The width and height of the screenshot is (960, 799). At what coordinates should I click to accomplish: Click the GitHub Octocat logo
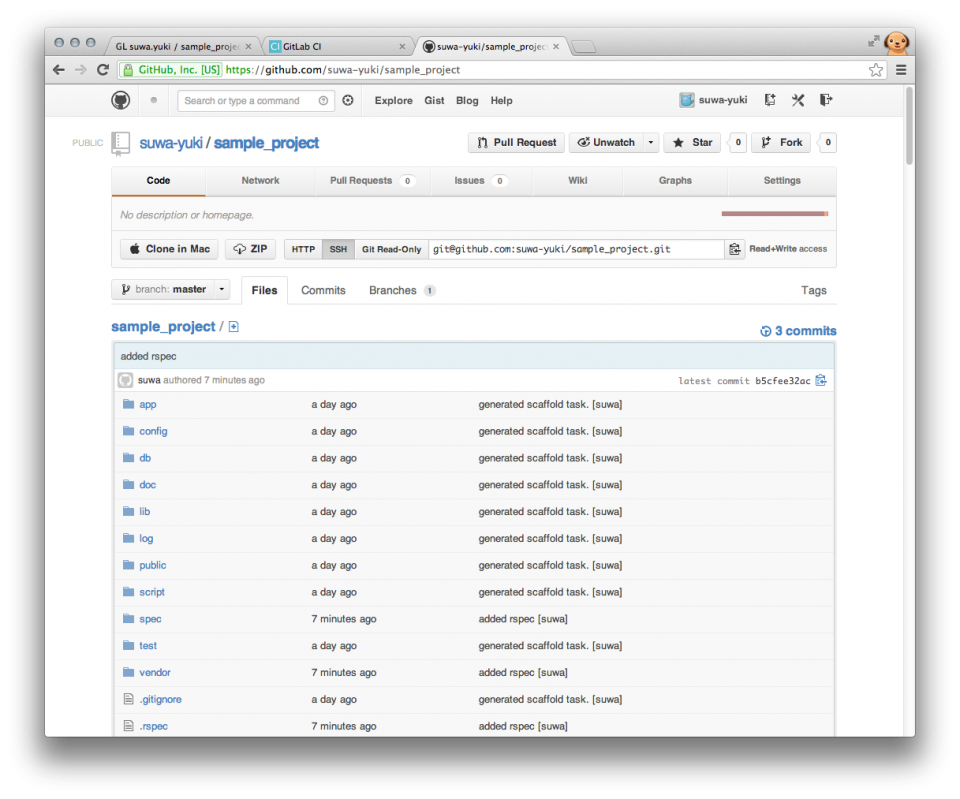[120, 100]
